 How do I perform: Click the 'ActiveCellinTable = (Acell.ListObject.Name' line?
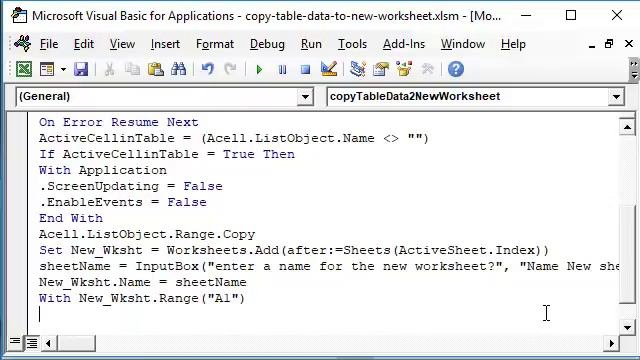pyautogui.click(x=234, y=138)
